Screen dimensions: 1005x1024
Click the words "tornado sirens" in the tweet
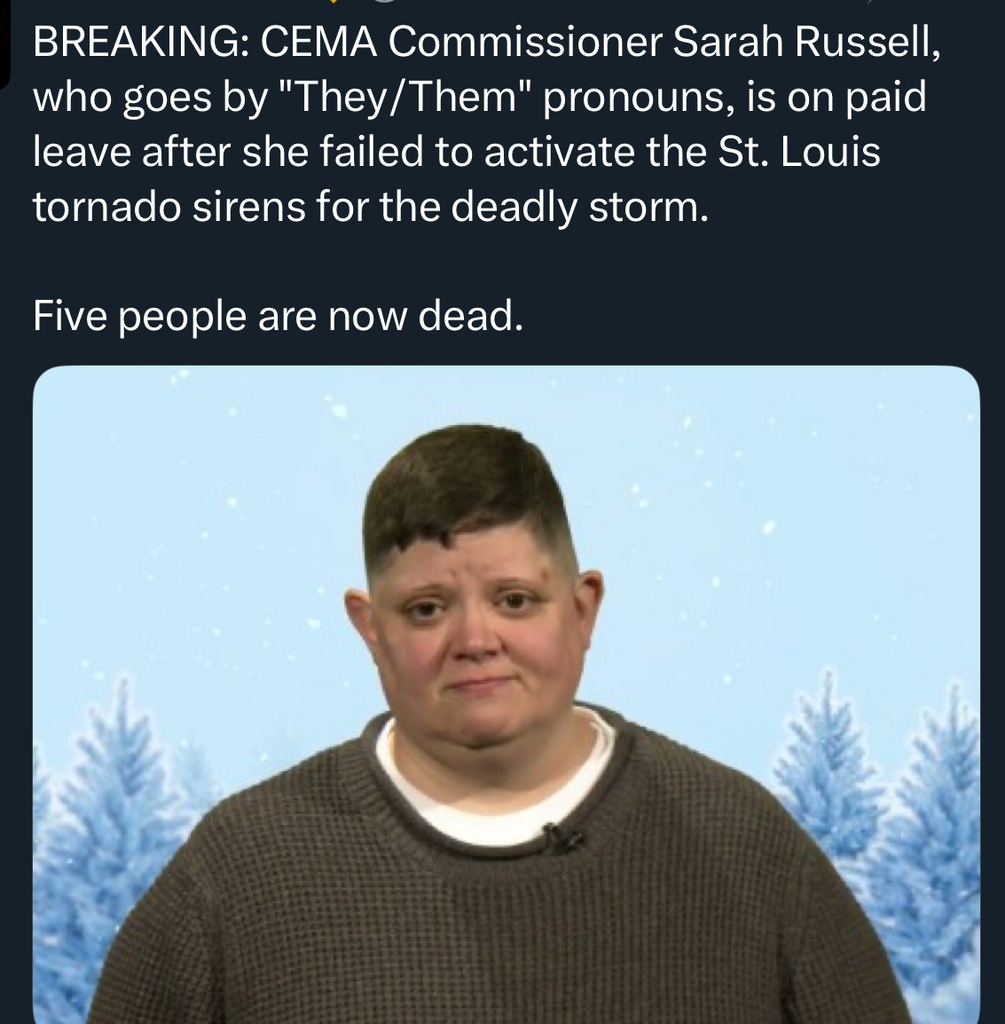tap(169, 207)
